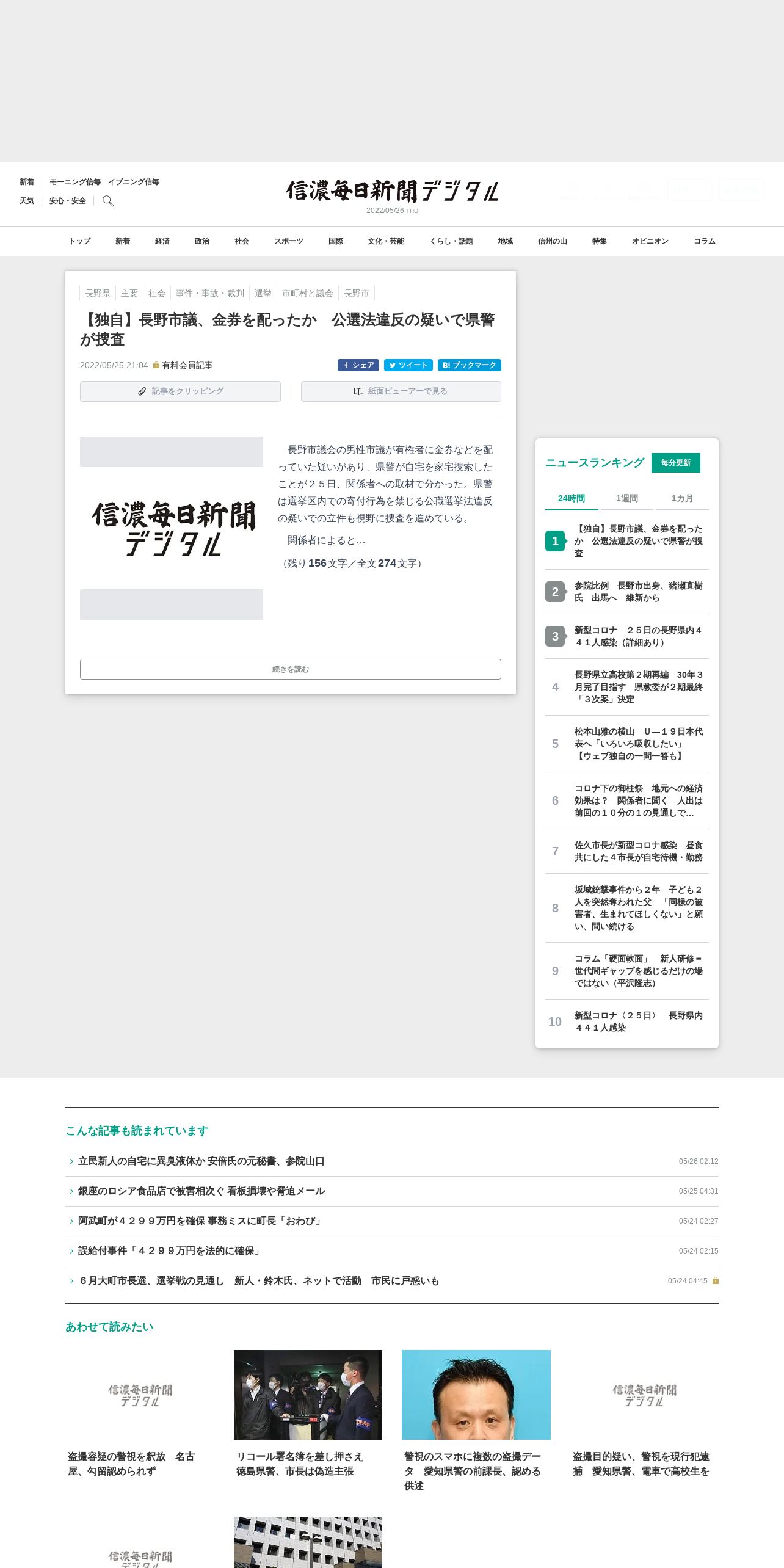Open rank 6 article コロナ下の御柱祭
Image resolution: width=784 pixels, height=1568 pixels.
[627, 800]
